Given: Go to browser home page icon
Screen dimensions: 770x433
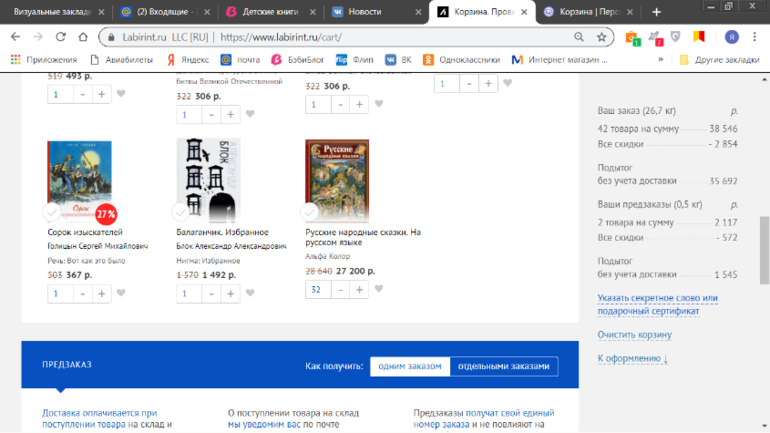Looking at the screenshot, I should pyautogui.click(x=85, y=37).
